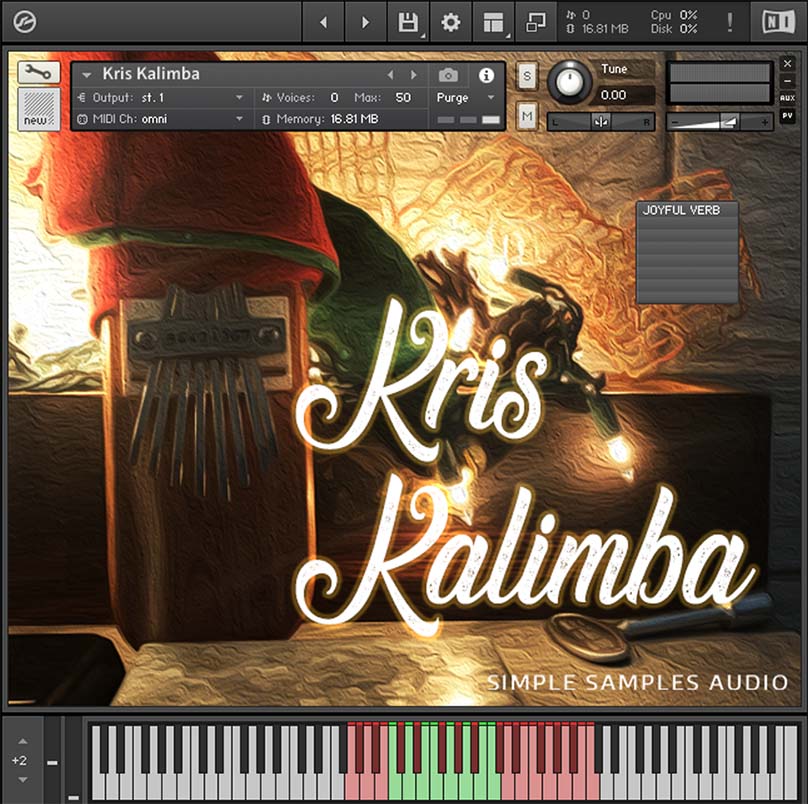Screen dimensions: 808x804
Task: Click the Native Instruments NI logo
Action: tap(778, 22)
